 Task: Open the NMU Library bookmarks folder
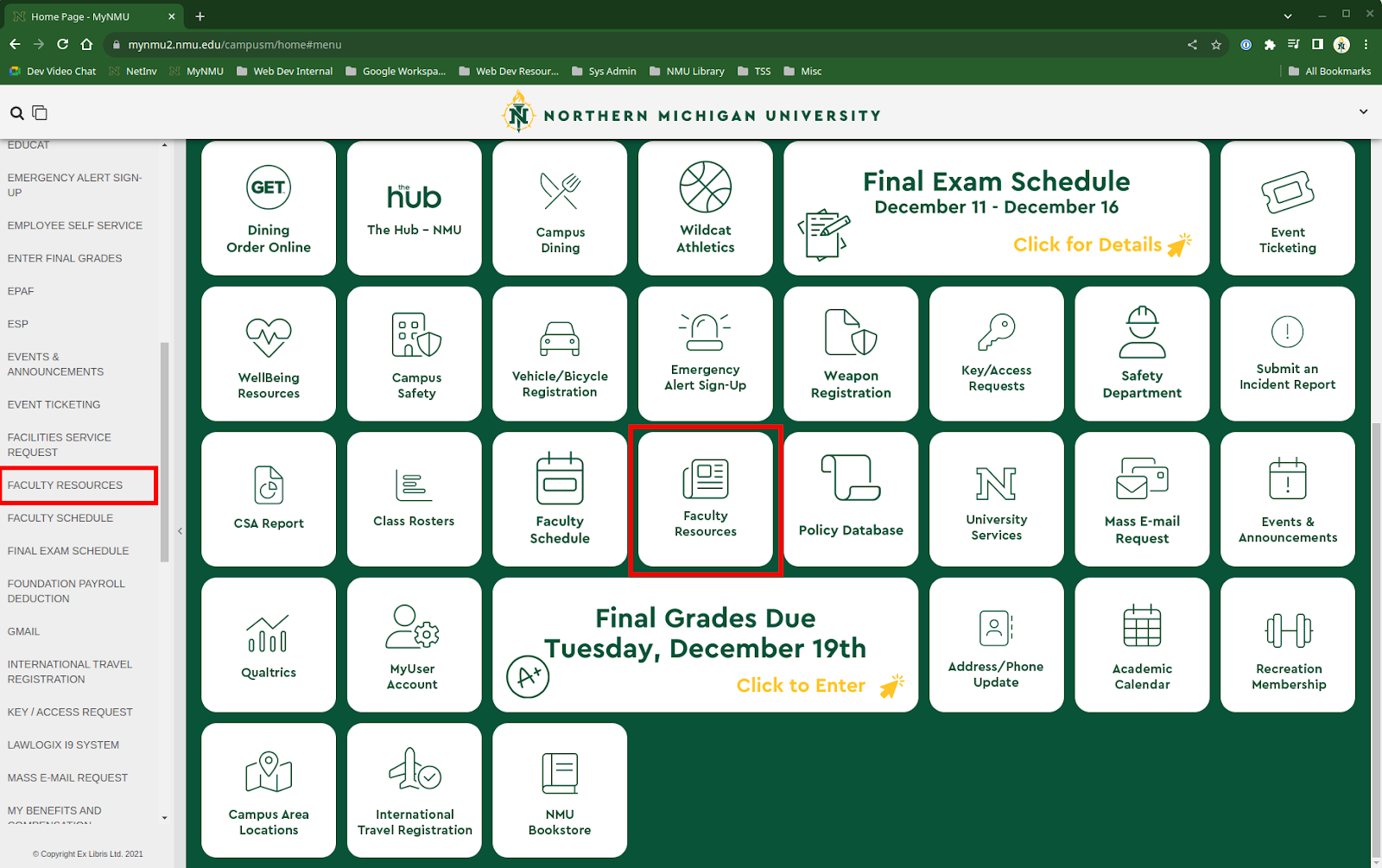pos(687,72)
